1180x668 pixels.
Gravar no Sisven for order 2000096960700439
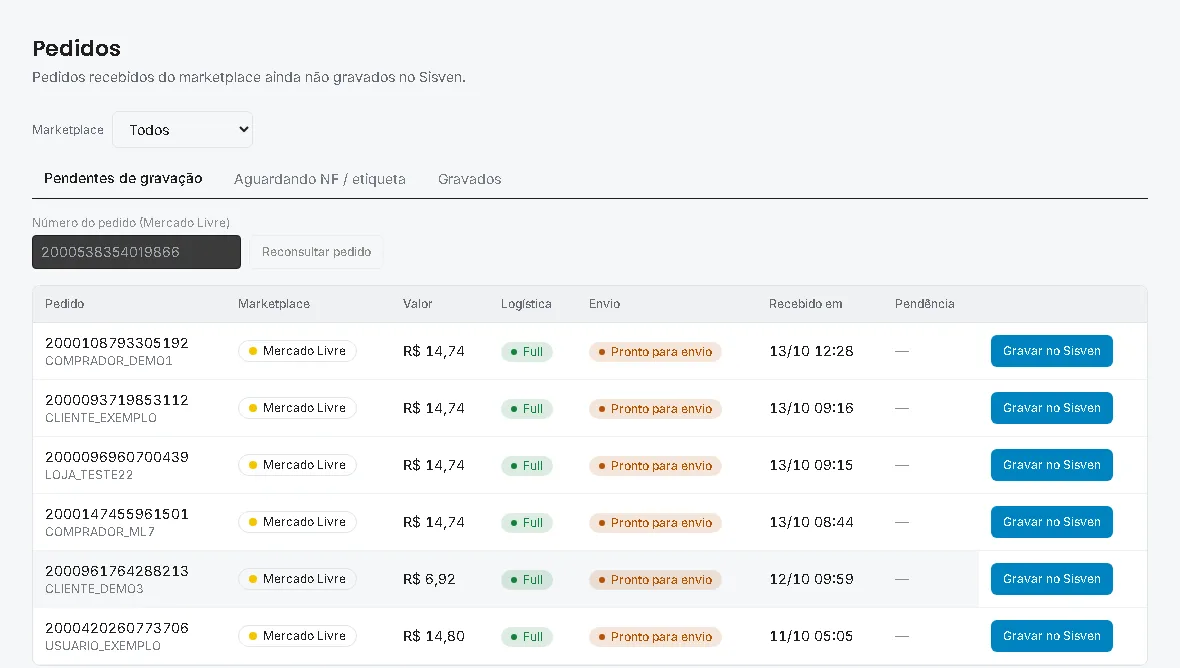1051,465
